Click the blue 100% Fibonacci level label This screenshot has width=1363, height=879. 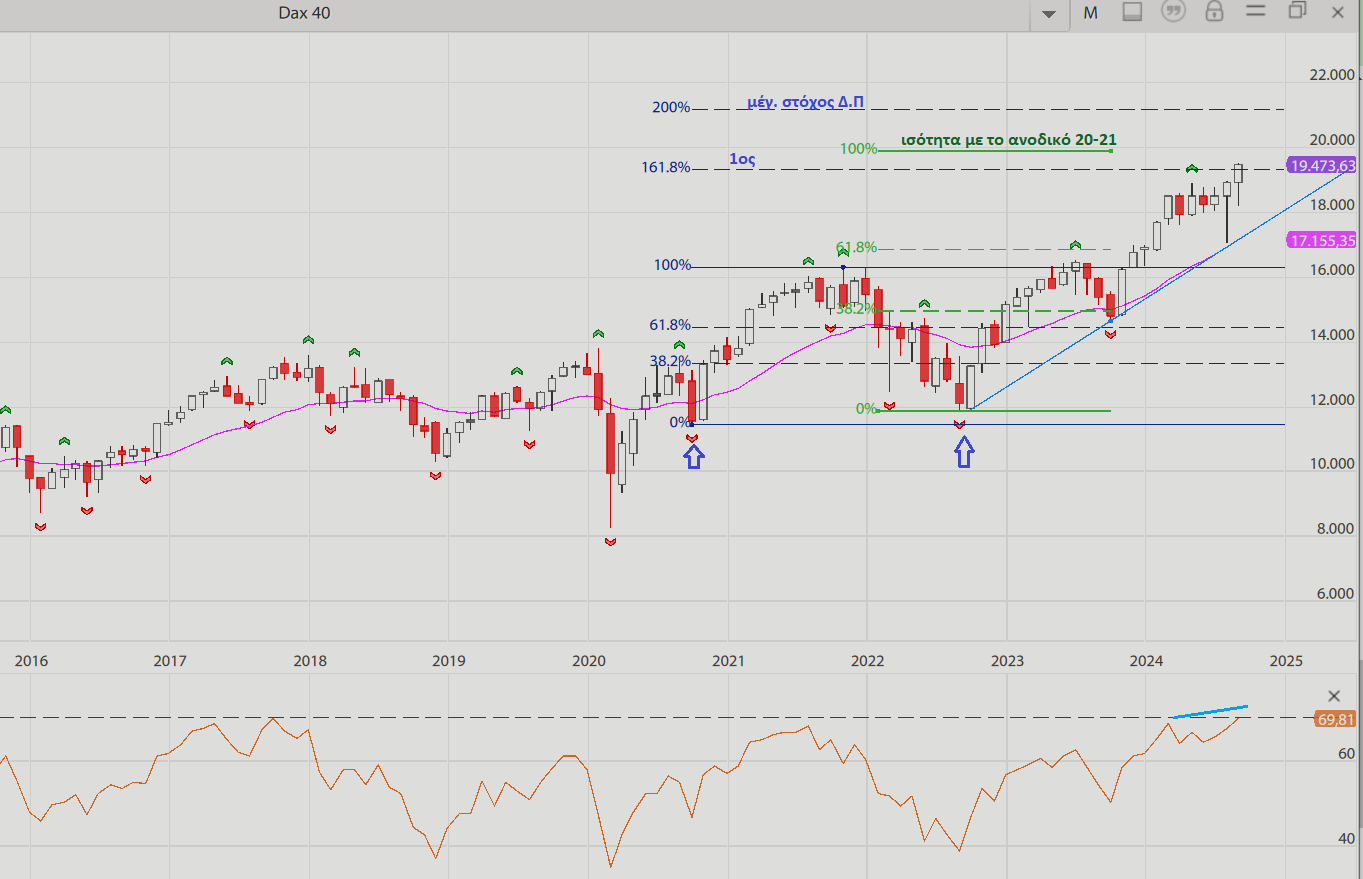[672, 265]
